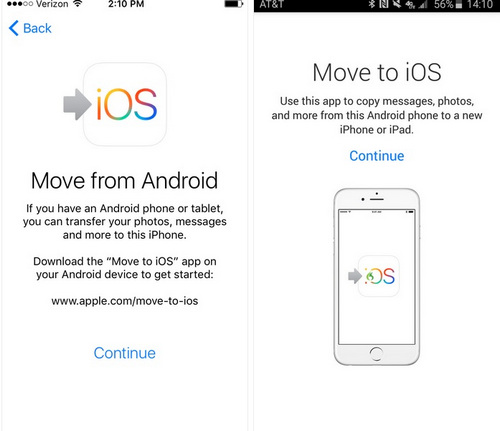Tap the iPhone battery icon in status bar
The height and width of the screenshot is (431, 500).
[x=234, y=4]
